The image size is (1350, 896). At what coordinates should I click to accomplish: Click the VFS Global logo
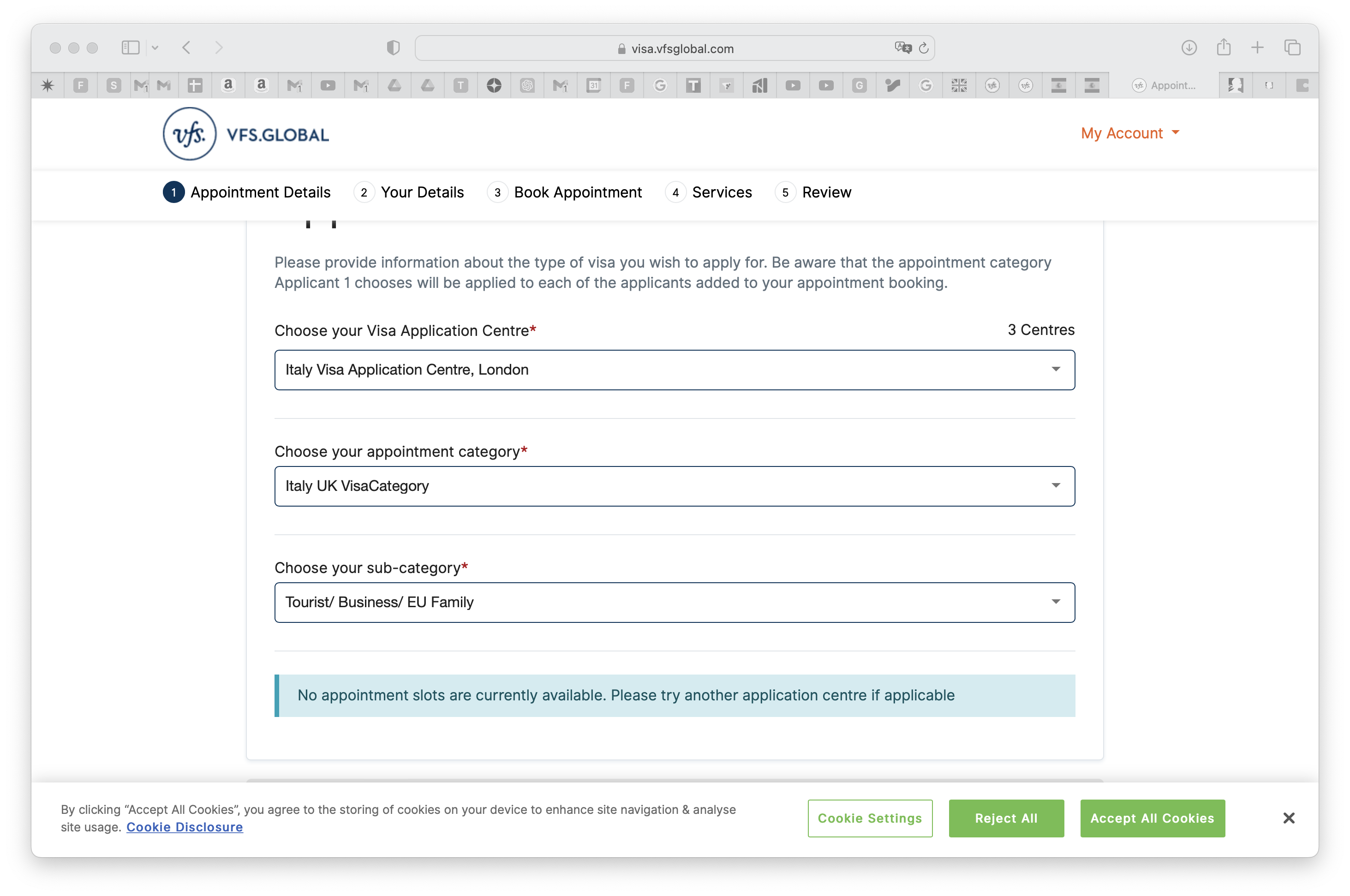click(245, 134)
